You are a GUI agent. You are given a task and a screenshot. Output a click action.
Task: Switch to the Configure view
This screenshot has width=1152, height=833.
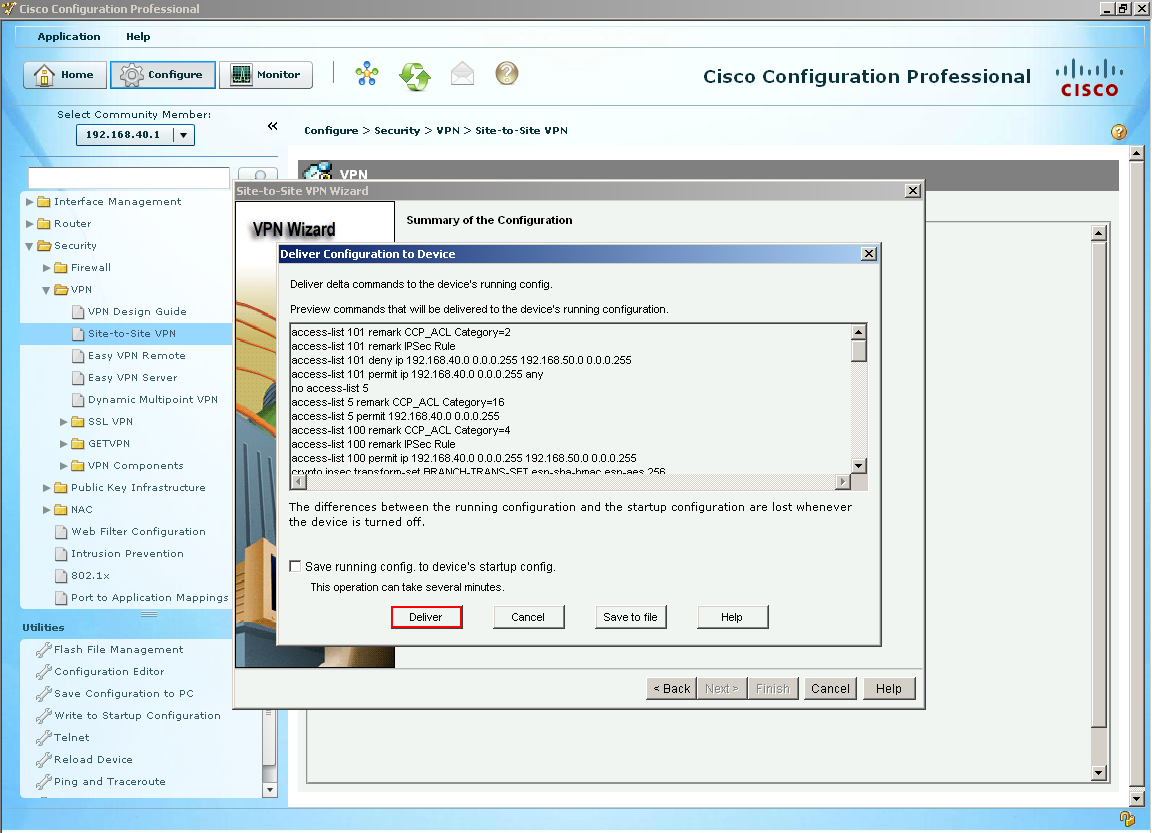point(162,74)
